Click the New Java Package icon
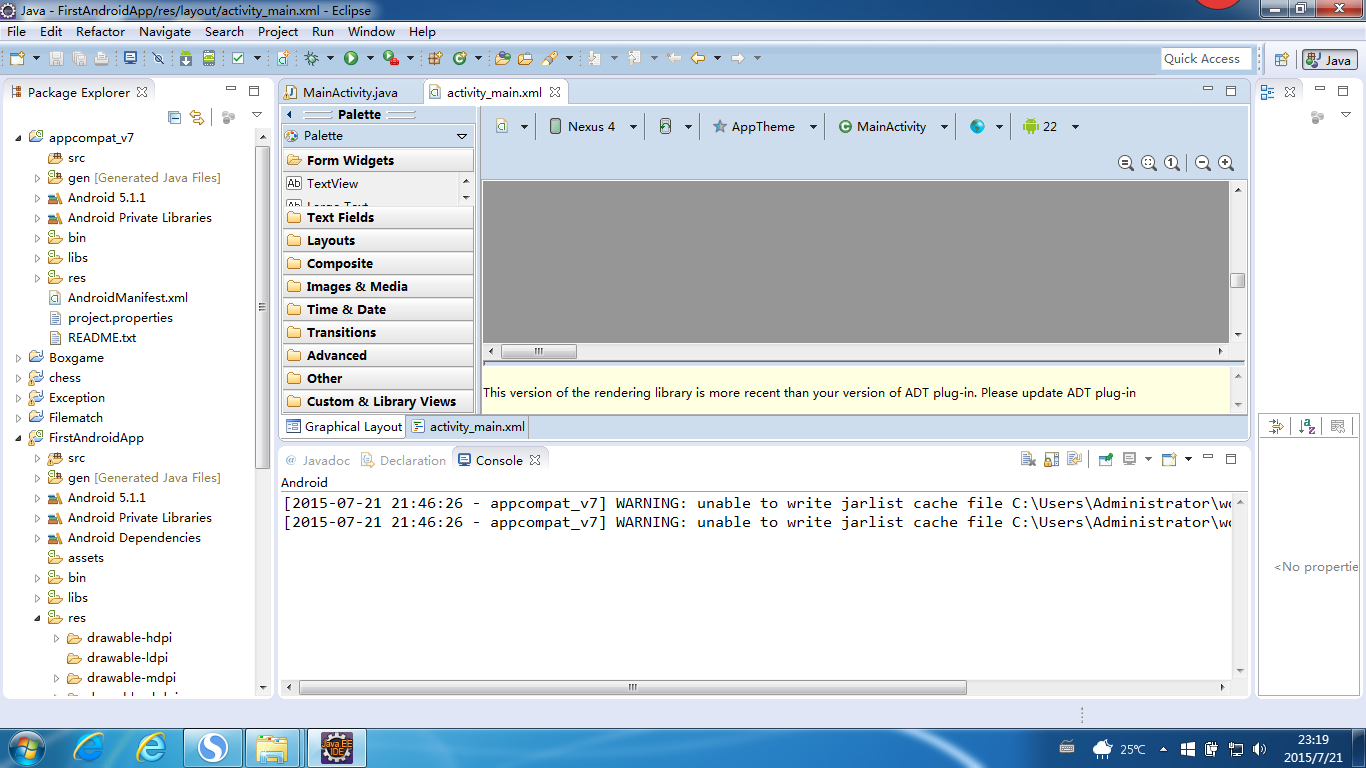1366x768 pixels. [436, 58]
